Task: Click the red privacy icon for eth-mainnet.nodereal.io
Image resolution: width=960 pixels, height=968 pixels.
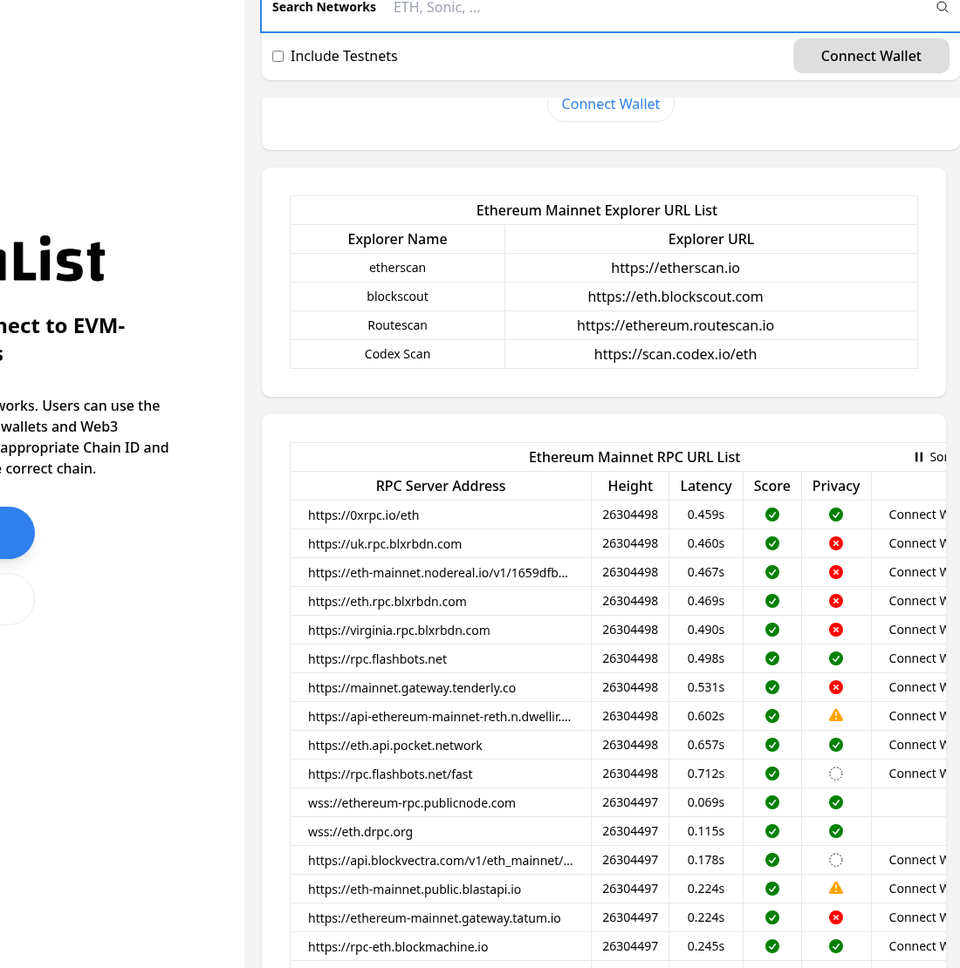Action: 836,572
